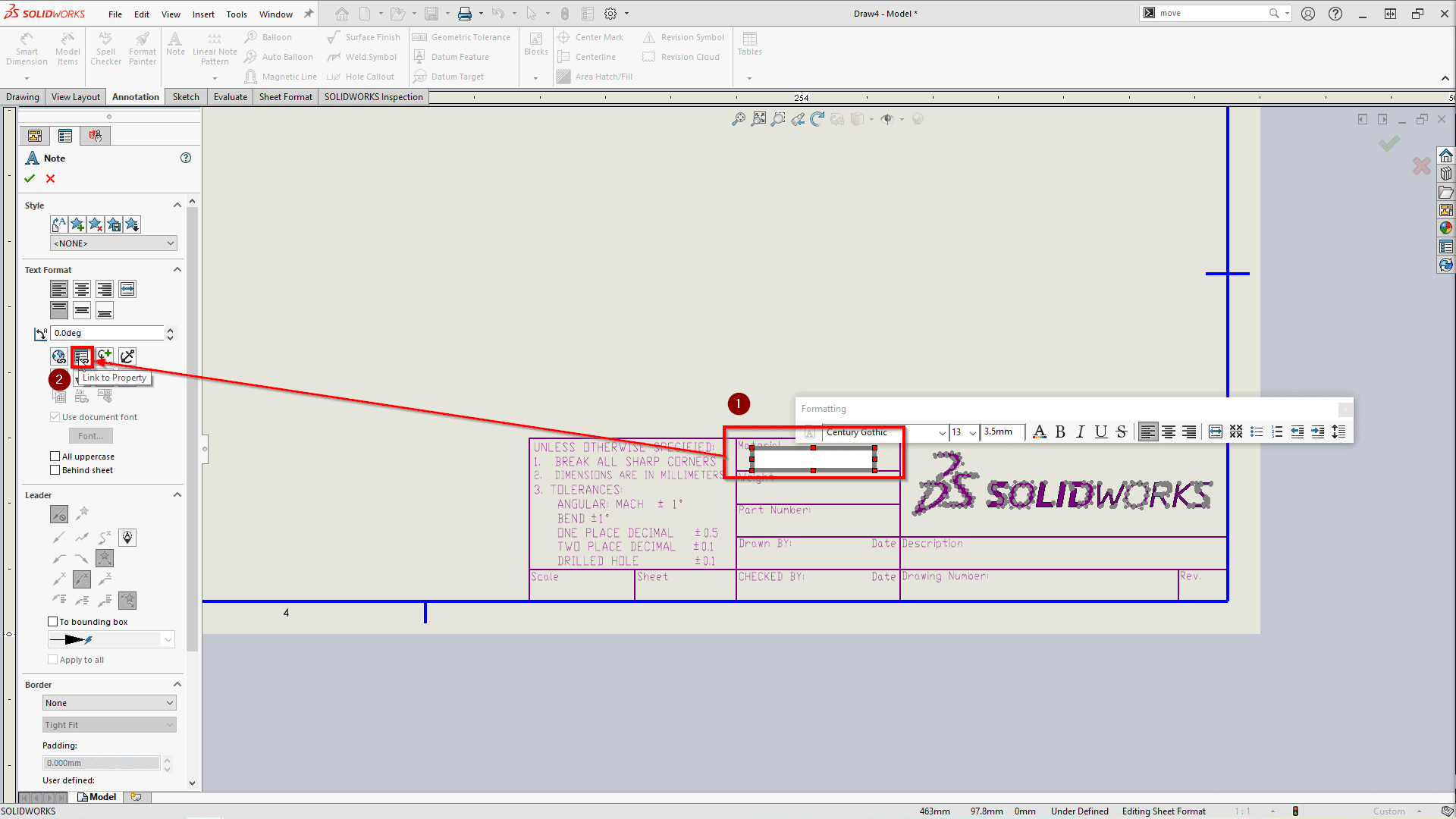
Task: Open the Style <NONE> dropdown
Action: click(x=113, y=243)
